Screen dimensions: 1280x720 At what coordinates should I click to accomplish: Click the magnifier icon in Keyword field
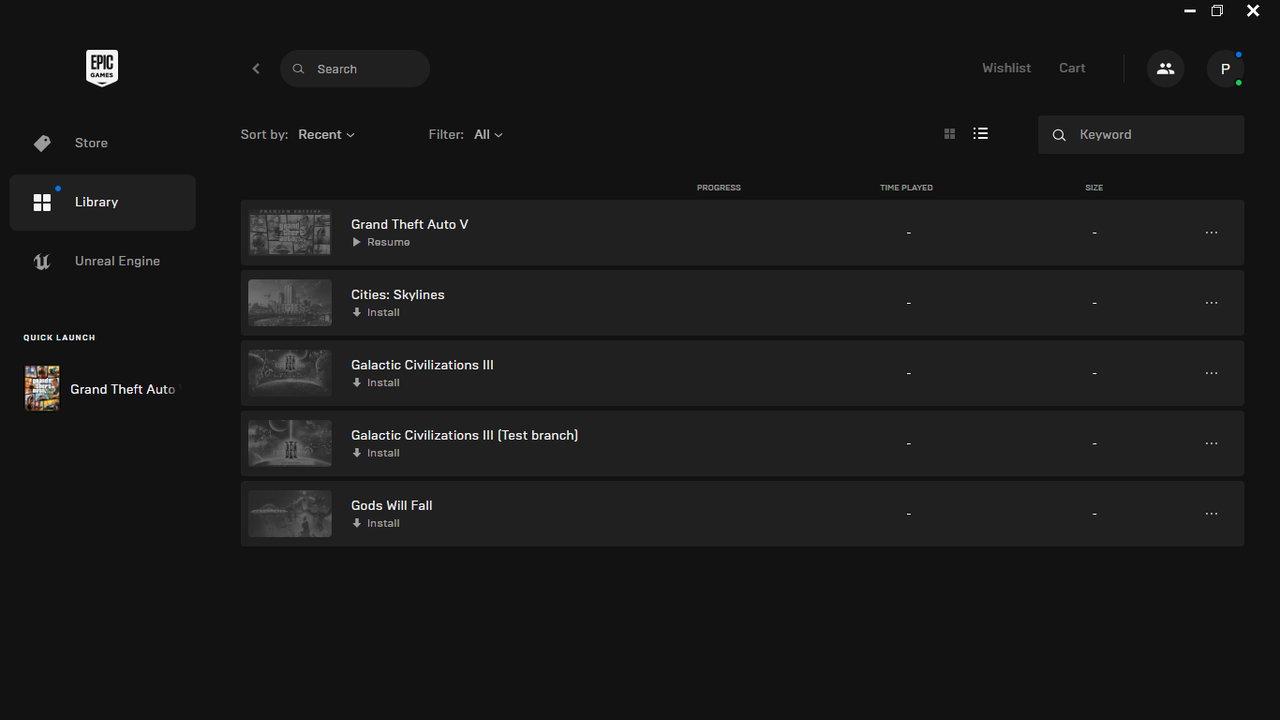tap(1059, 135)
